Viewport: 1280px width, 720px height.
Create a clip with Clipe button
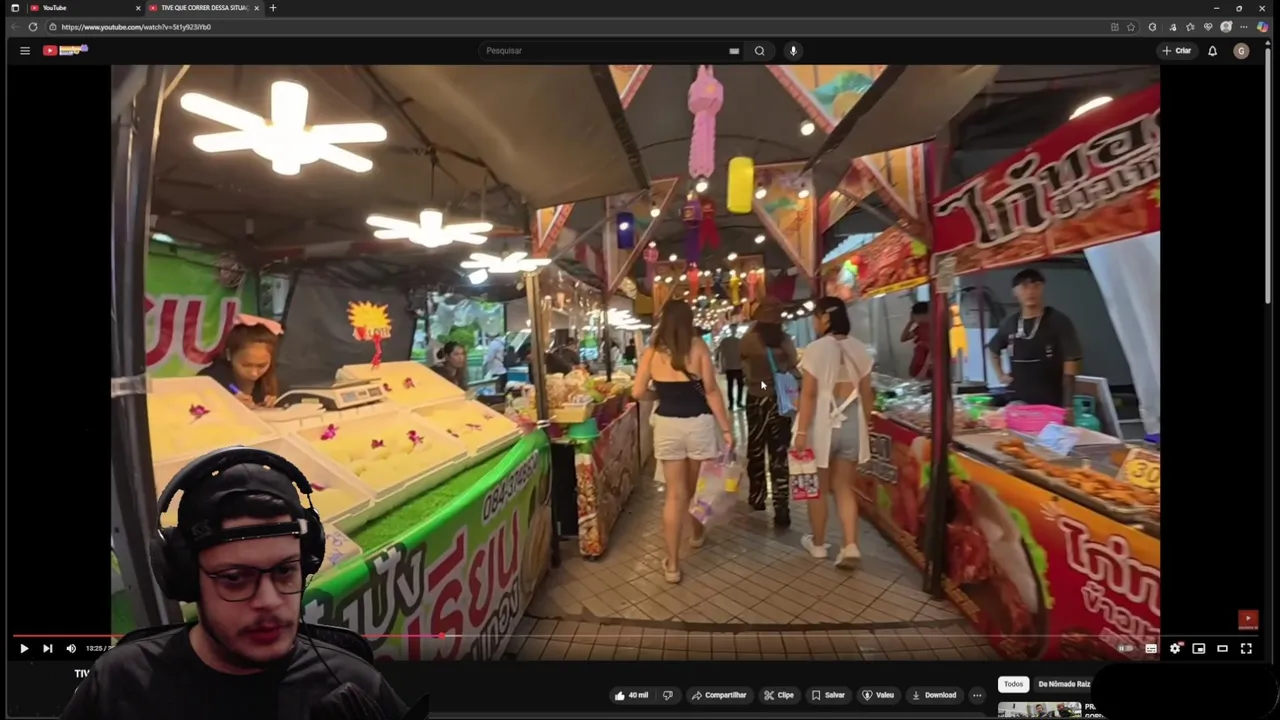pyautogui.click(x=779, y=695)
